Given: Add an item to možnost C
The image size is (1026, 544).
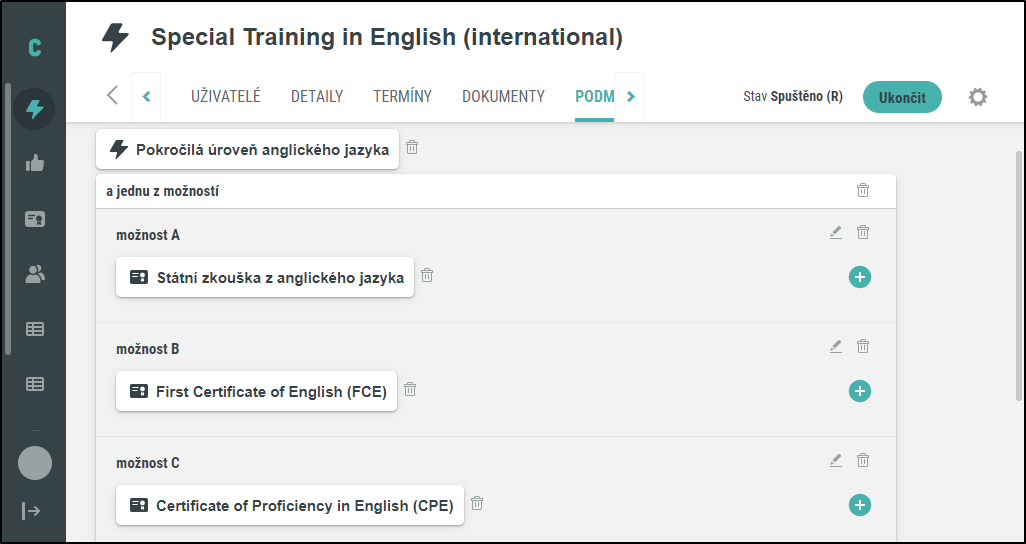Looking at the screenshot, I should (860, 505).
